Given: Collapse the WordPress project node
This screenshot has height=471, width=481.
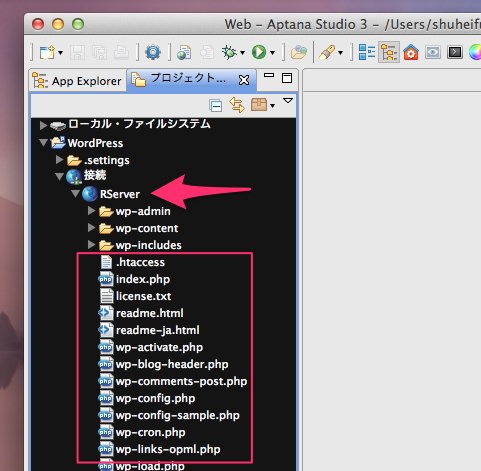Looking at the screenshot, I should [43, 143].
